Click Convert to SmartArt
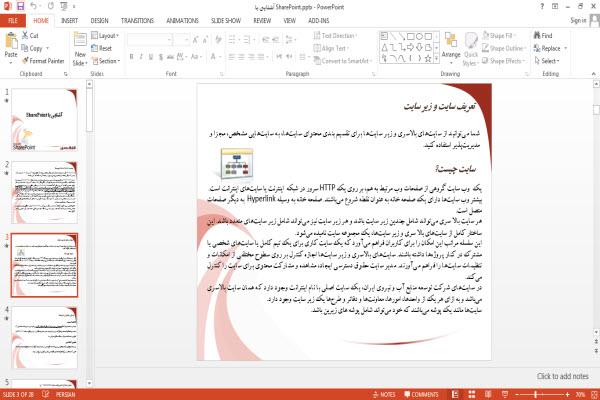 click(342, 61)
